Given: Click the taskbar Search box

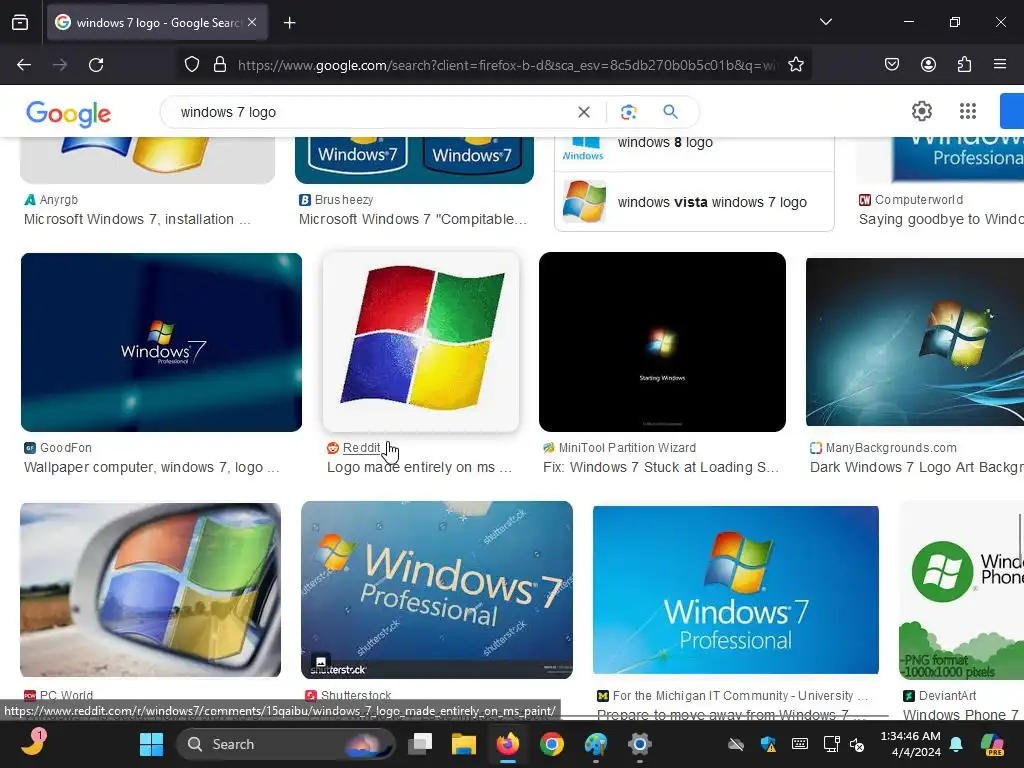Looking at the screenshot, I should [x=285, y=744].
